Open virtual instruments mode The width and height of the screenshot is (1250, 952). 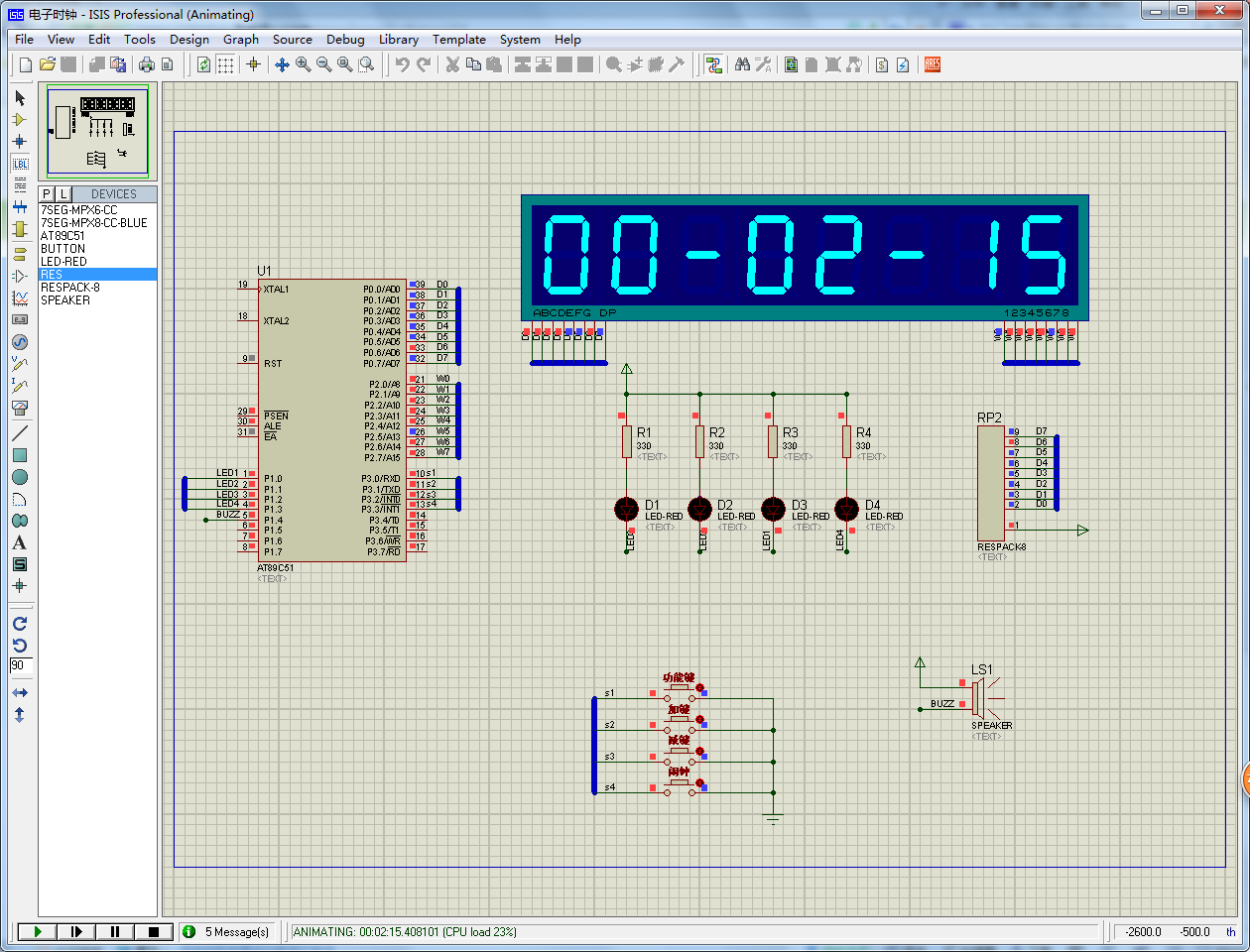(20, 407)
